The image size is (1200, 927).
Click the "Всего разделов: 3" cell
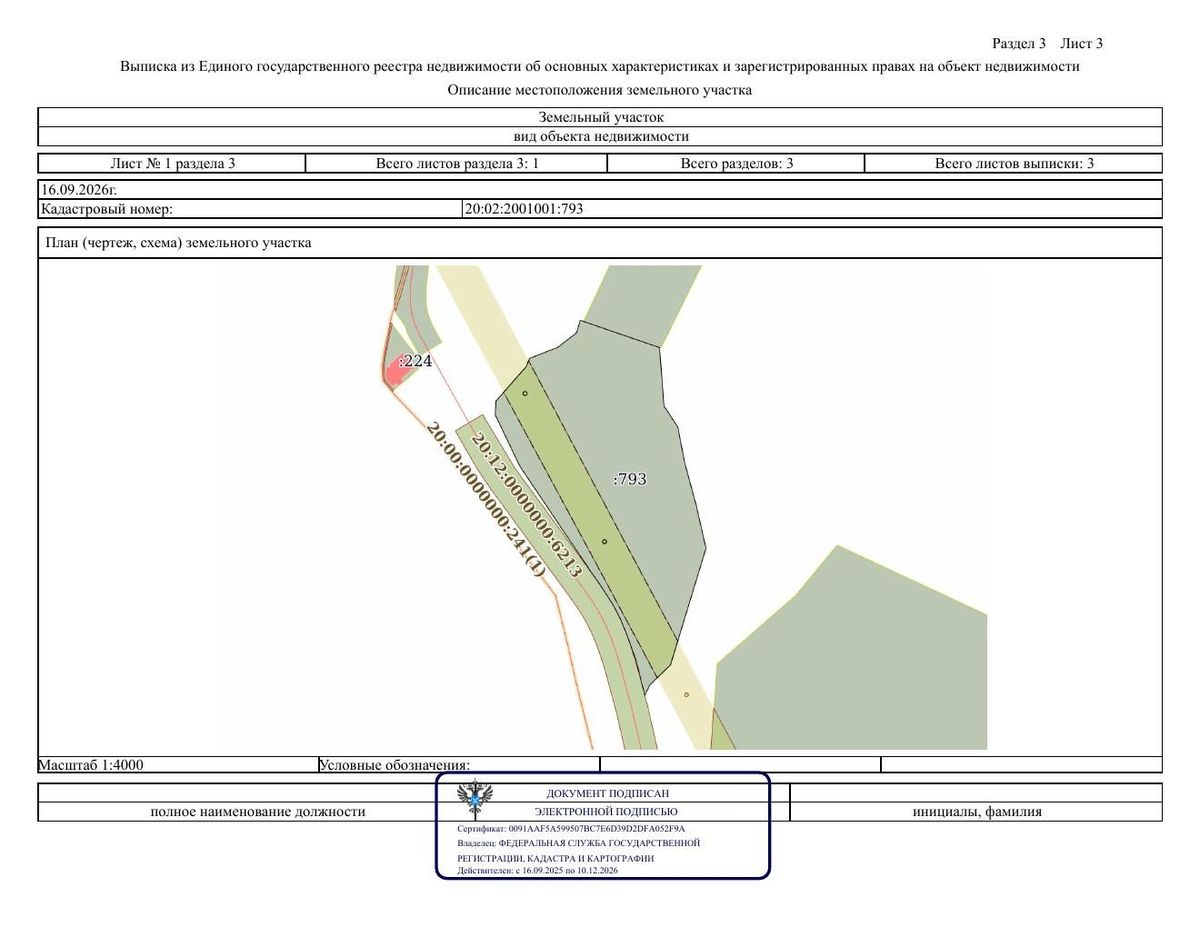[x=737, y=163]
